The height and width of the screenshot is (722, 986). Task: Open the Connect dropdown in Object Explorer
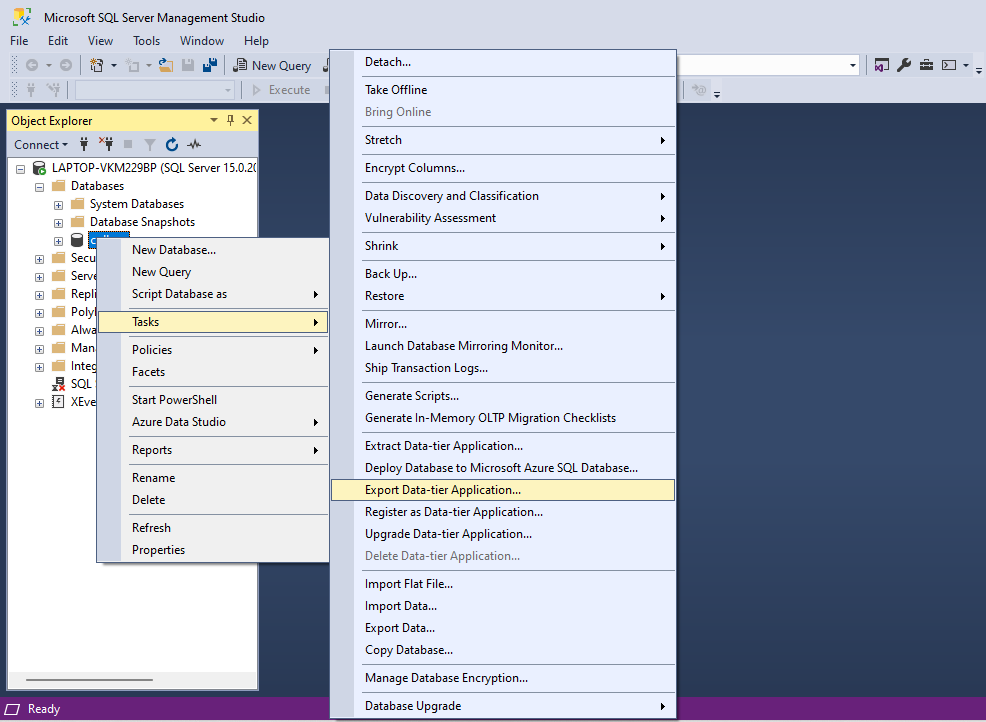pos(41,145)
